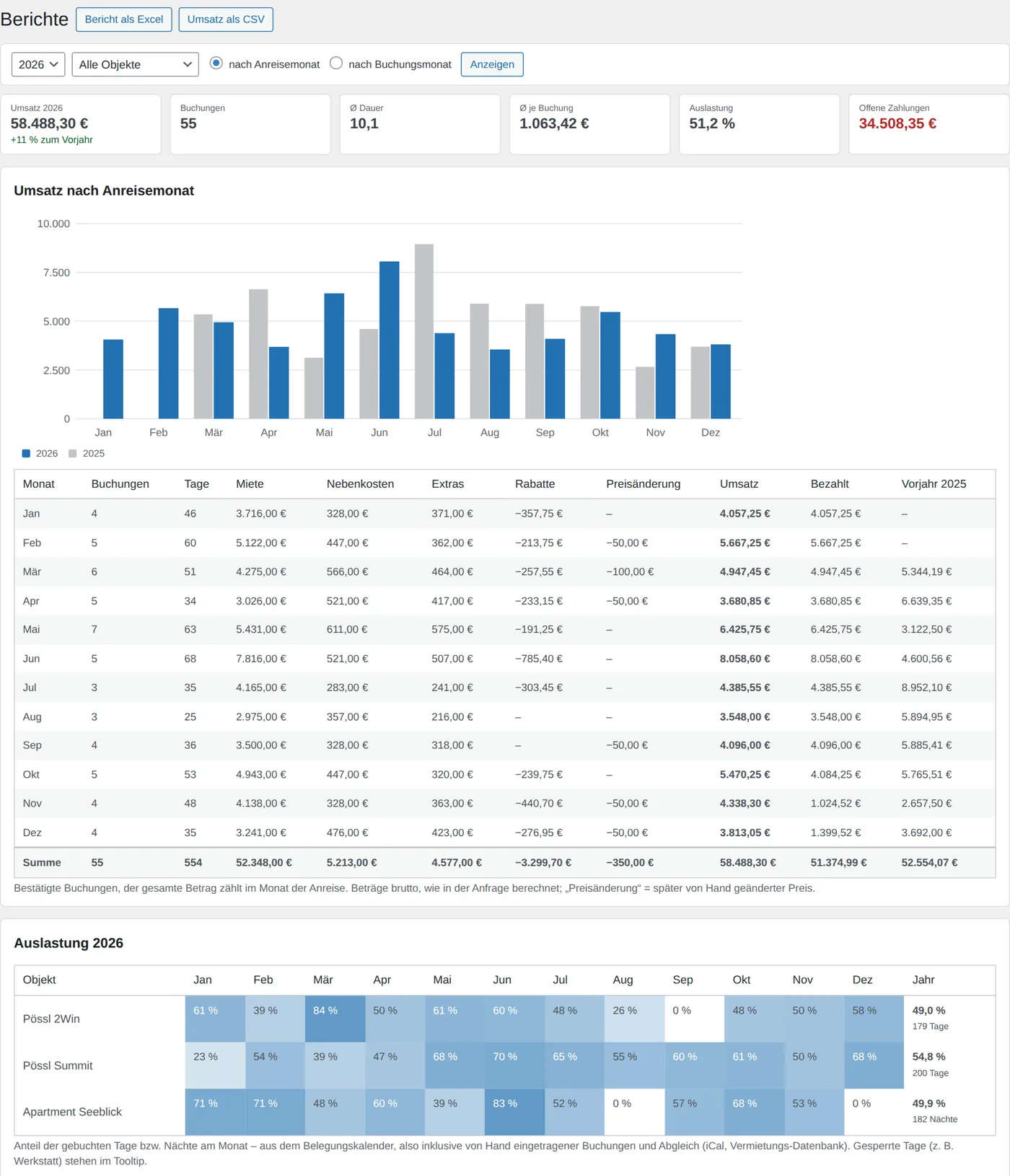Click the Pössl Summit row label
This screenshot has height=1176, width=1010.
pos(58,1066)
